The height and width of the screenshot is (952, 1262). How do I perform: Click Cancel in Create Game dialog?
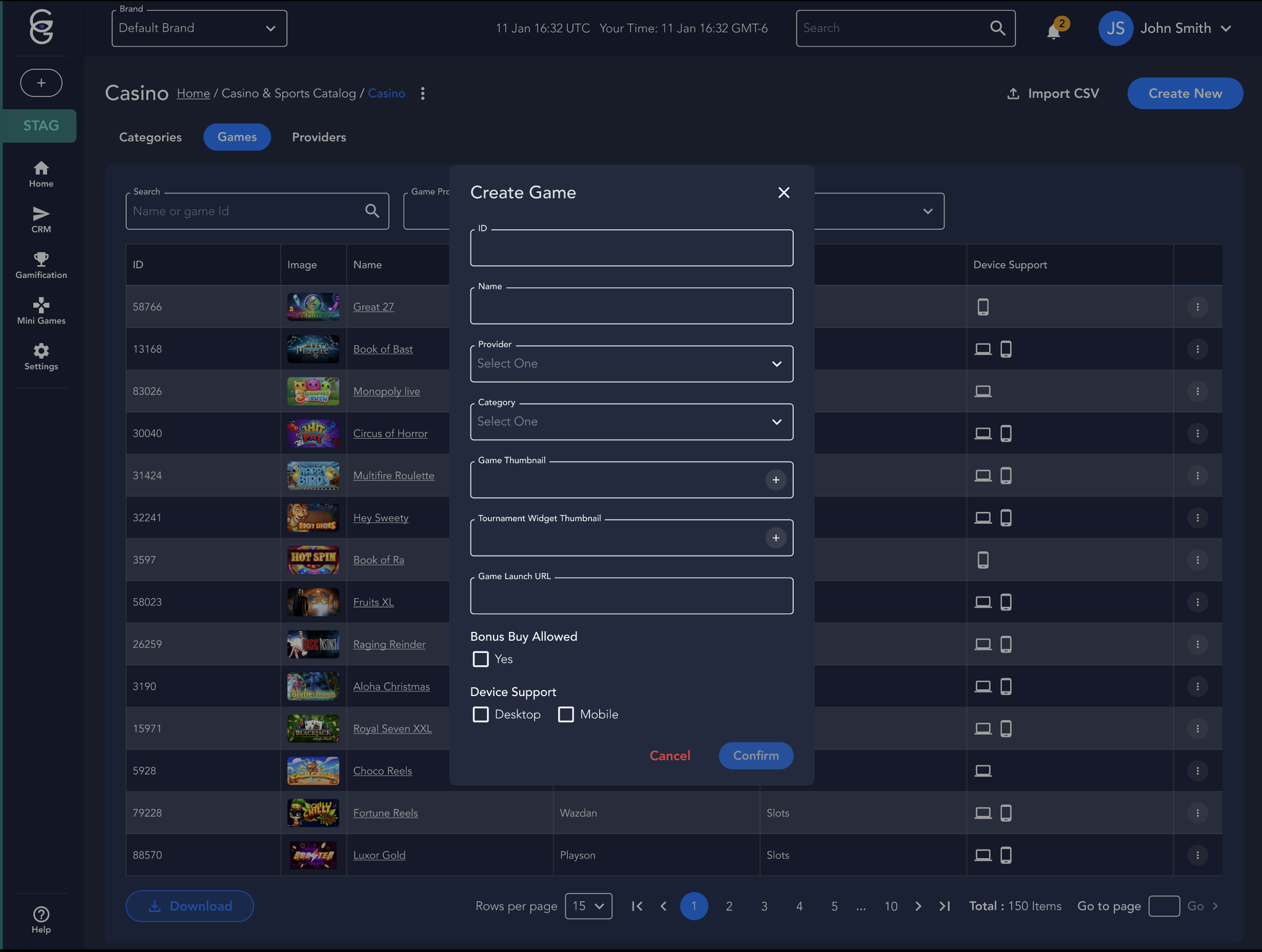(670, 755)
